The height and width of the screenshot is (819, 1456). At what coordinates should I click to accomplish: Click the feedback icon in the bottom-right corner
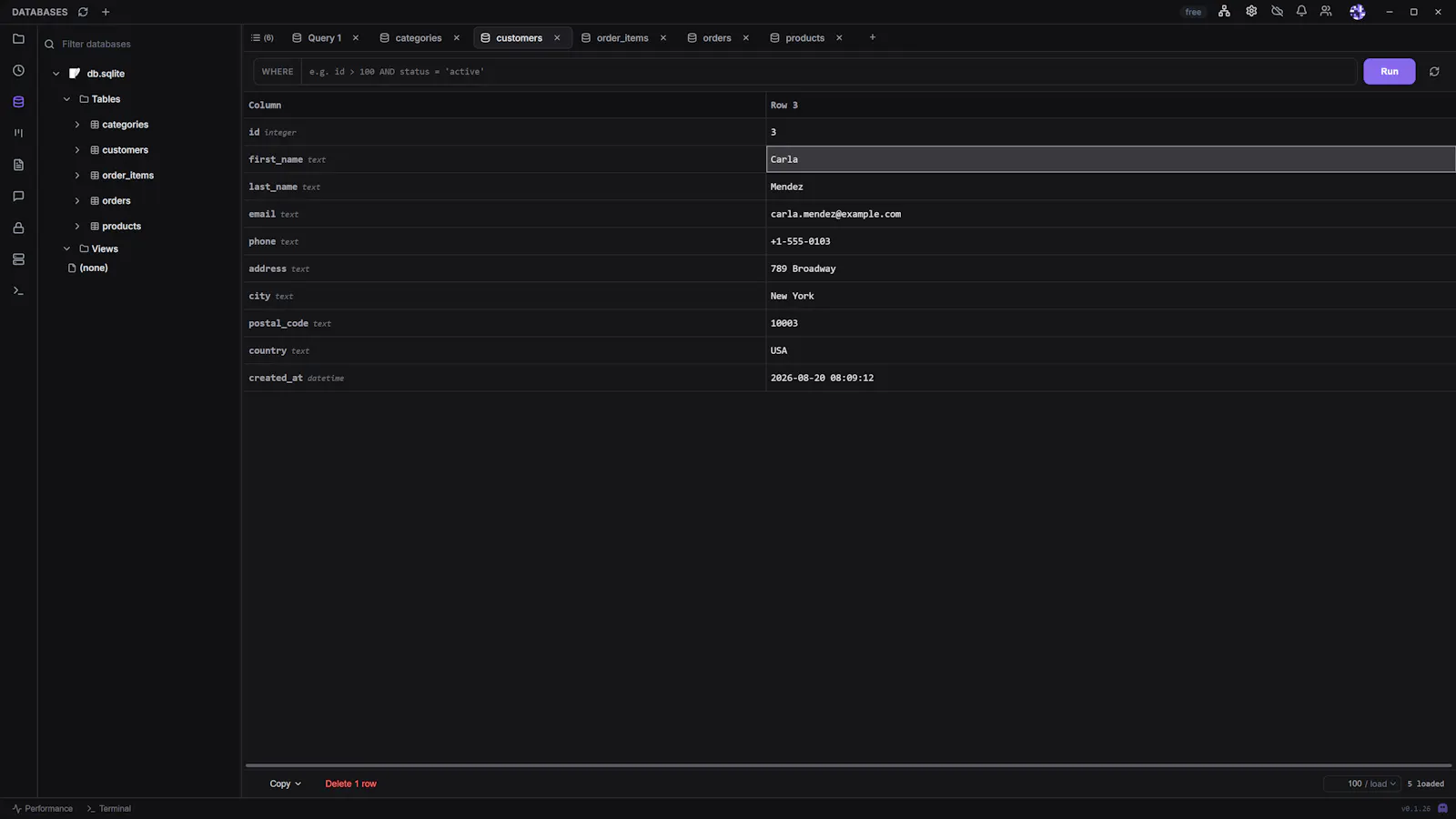tap(1442, 808)
